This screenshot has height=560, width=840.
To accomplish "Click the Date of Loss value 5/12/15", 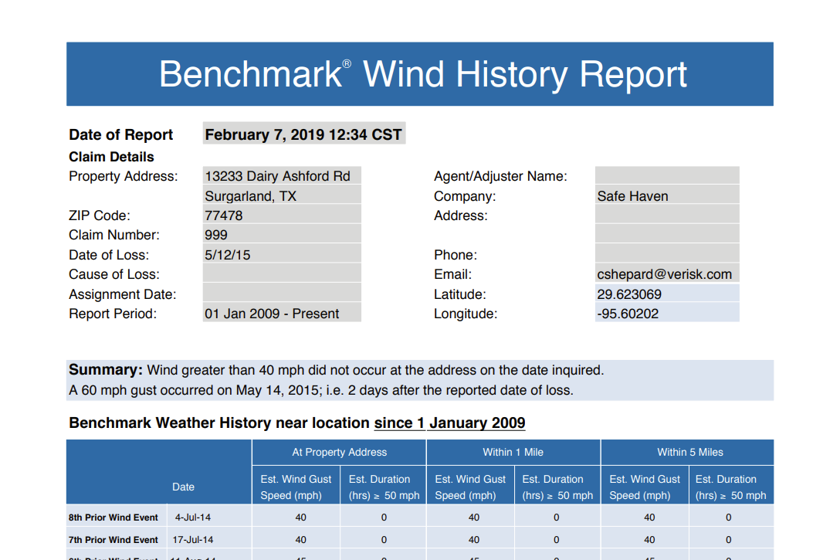I will pos(282,254).
